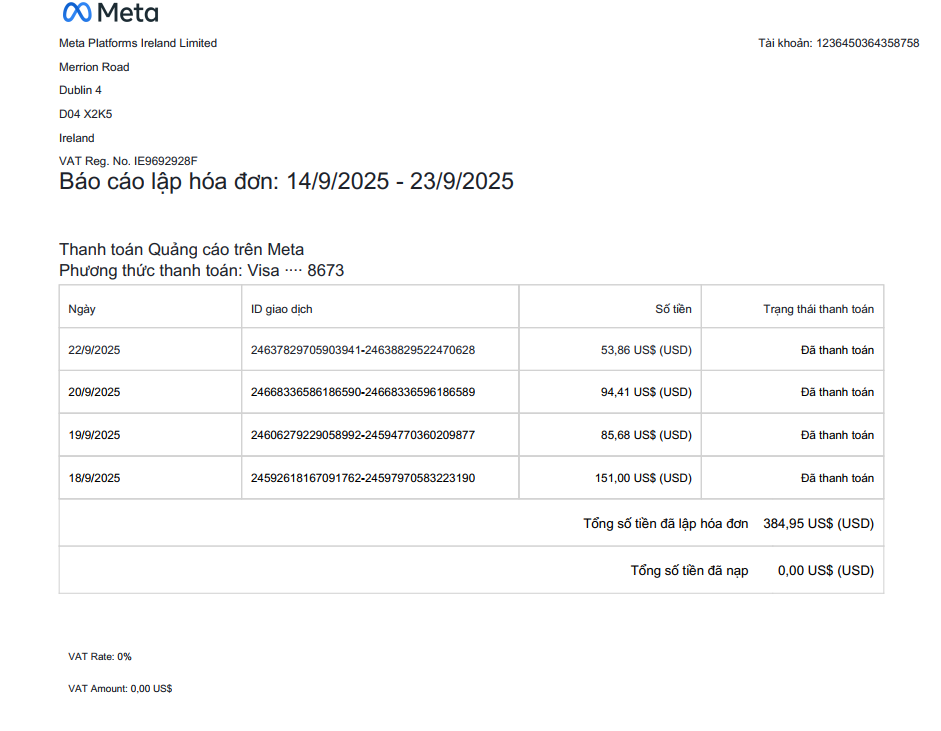The image size is (941, 731).
Task: Click transaction ID ending in 24594770360209877
Action: [363, 435]
